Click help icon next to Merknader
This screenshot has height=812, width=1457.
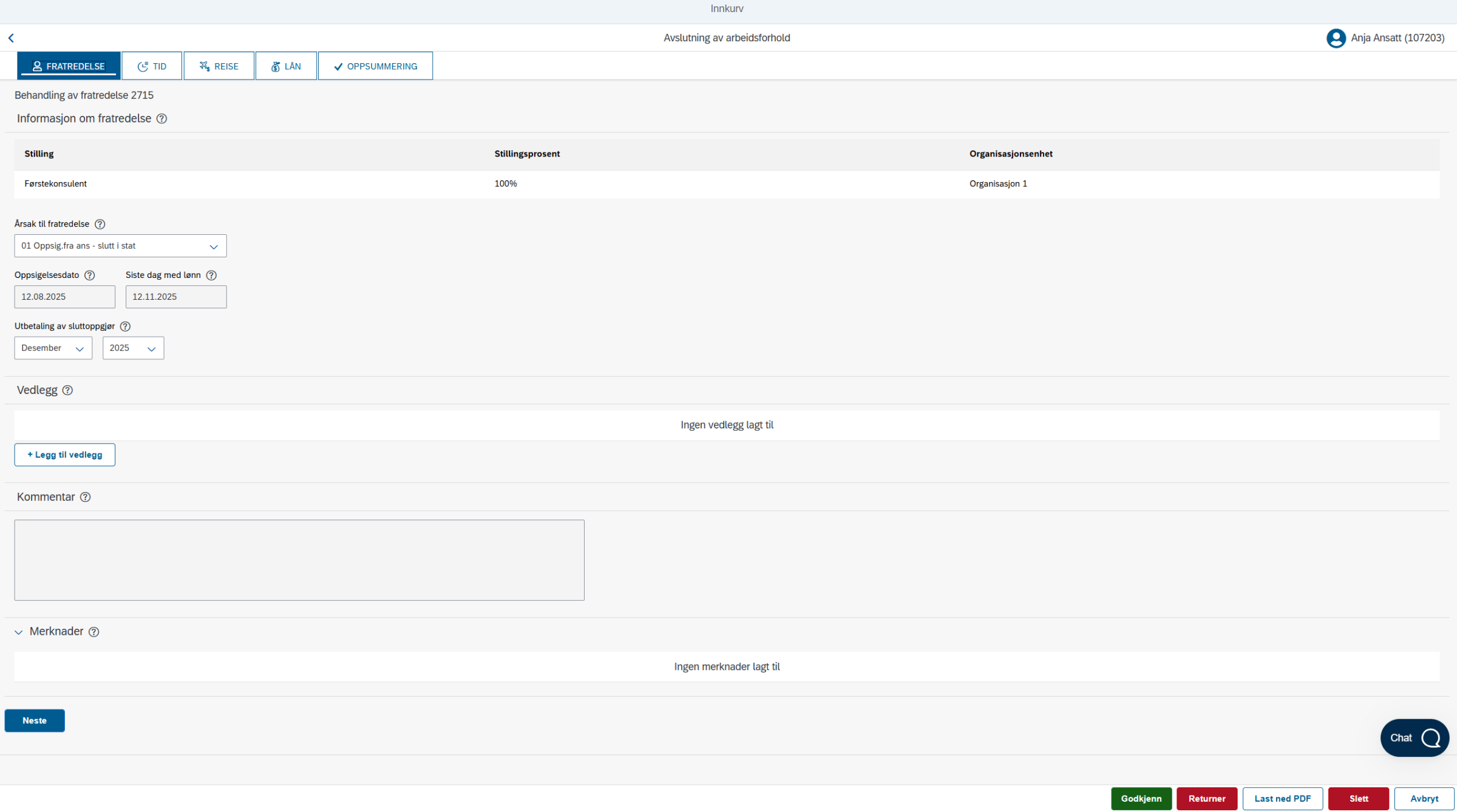[x=93, y=632]
